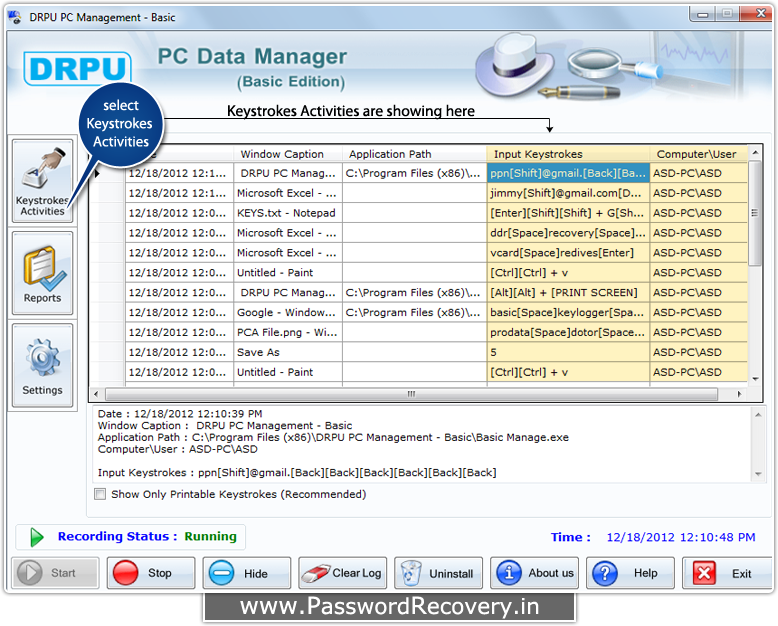Click the table scroll up arrow

[x=755, y=152]
